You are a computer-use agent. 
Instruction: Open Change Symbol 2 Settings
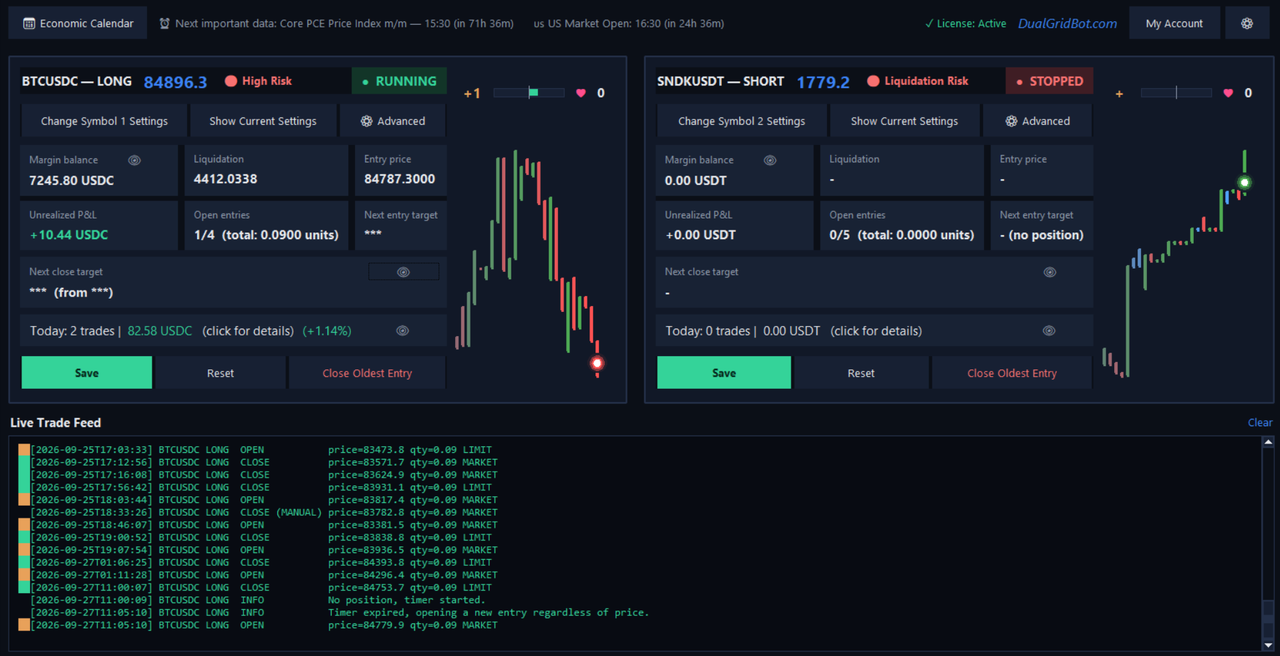741,121
